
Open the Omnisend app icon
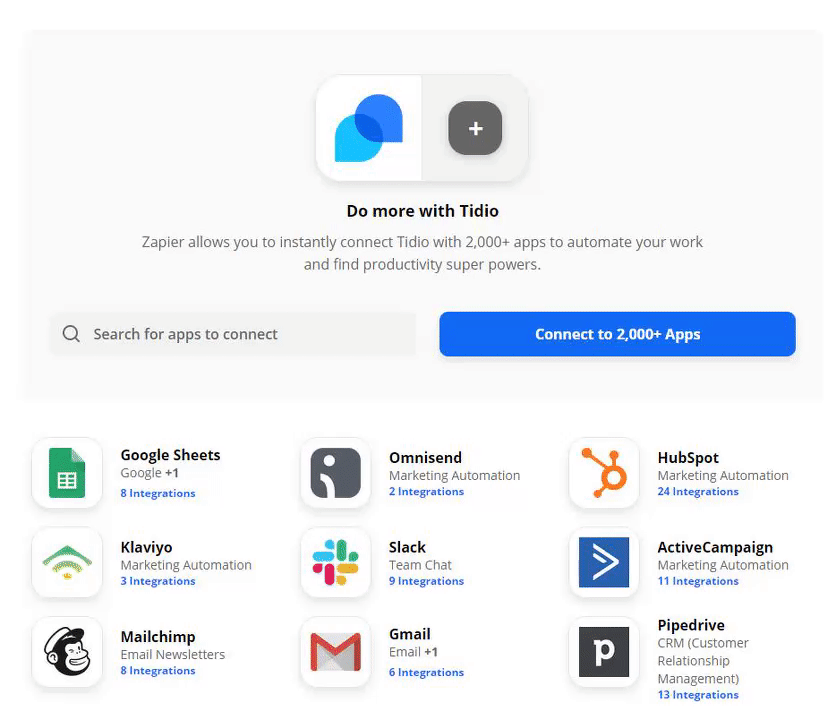pyautogui.click(x=336, y=473)
